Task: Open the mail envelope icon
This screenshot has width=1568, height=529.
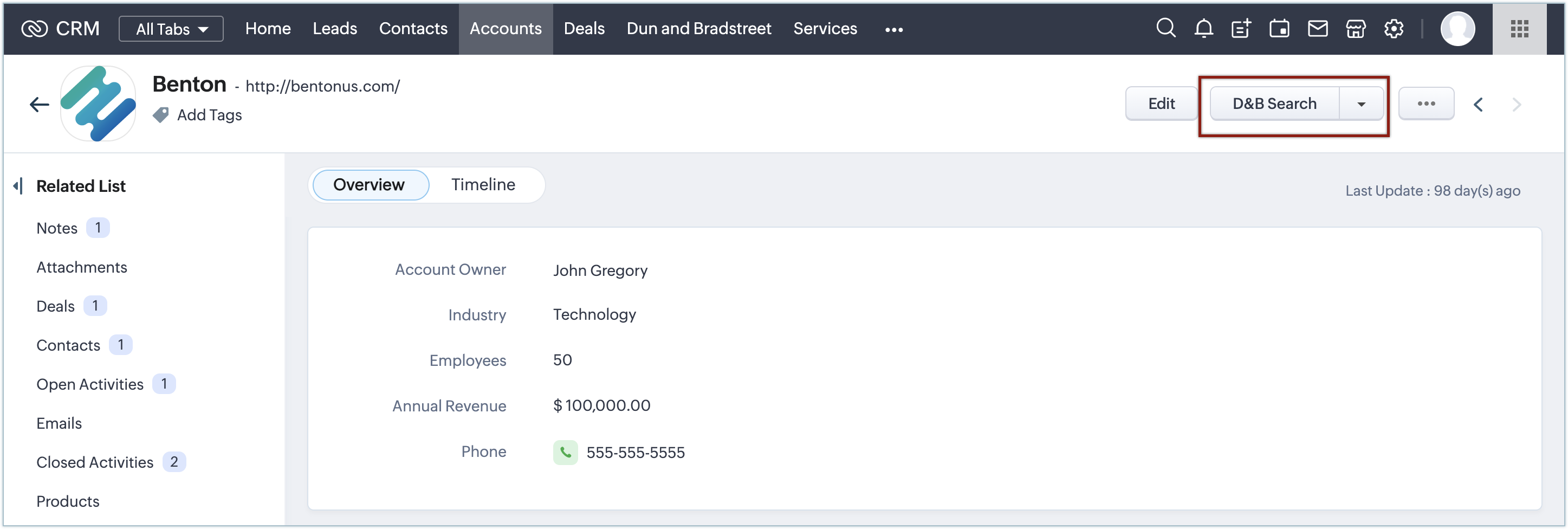Action: [x=1317, y=29]
